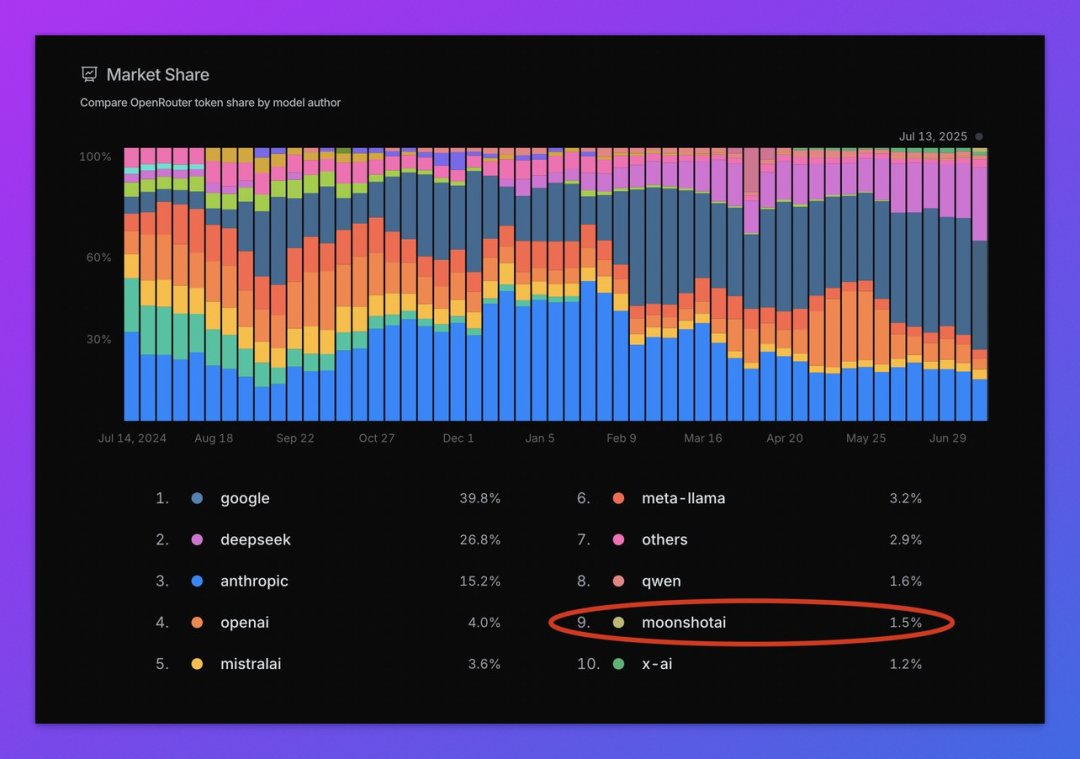Select the deepseek legend color dot
This screenshot has width=1080, height=759.
pos(197,539)
